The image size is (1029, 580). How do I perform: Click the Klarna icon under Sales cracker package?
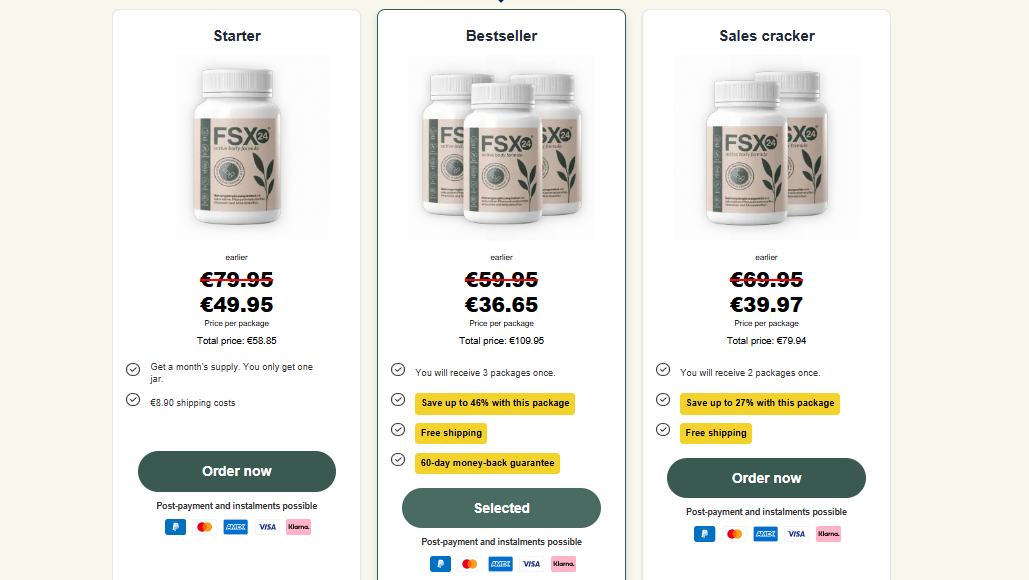[x=828, y=534]
